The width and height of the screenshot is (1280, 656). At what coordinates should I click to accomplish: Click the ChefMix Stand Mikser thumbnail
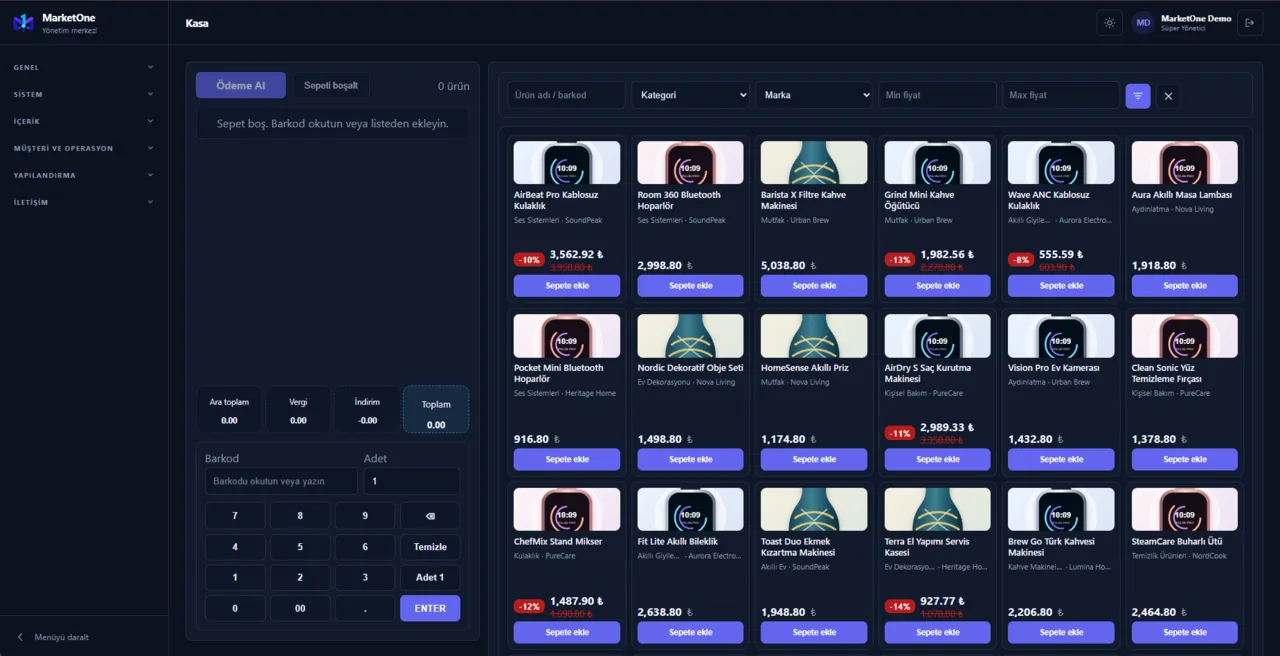pos(567,509)
